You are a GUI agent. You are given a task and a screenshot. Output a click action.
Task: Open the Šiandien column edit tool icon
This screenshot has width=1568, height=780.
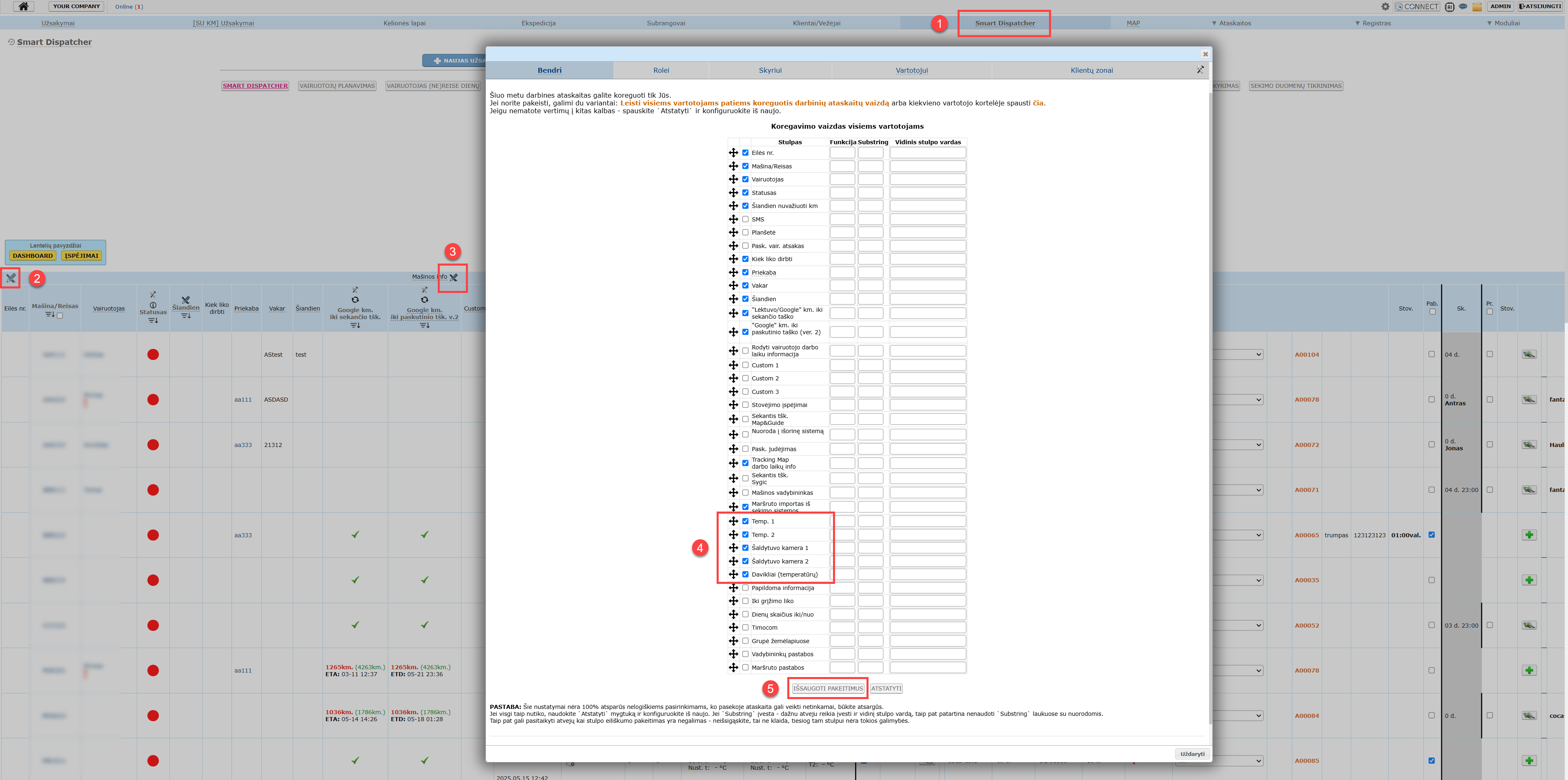(x=186, y=299)
